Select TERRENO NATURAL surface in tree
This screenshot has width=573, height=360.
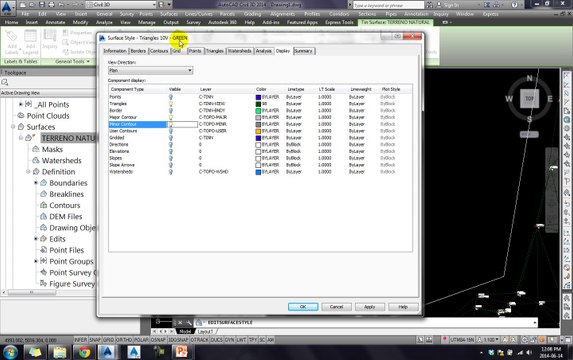pyautogui.click(x=68, y=138)
